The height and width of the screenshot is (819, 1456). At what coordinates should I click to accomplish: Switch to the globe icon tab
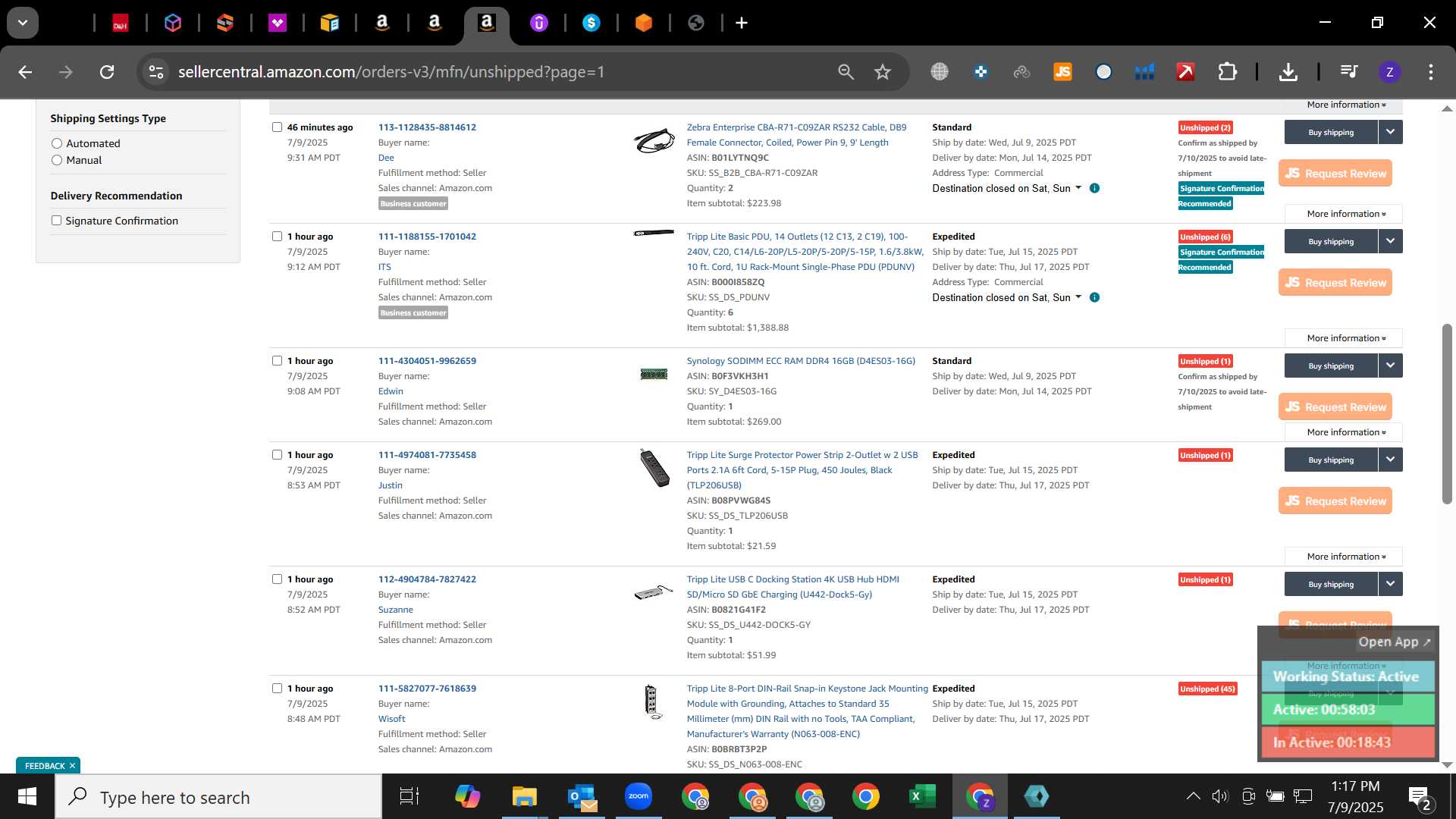pyautogui.click(x=696, y=23)
